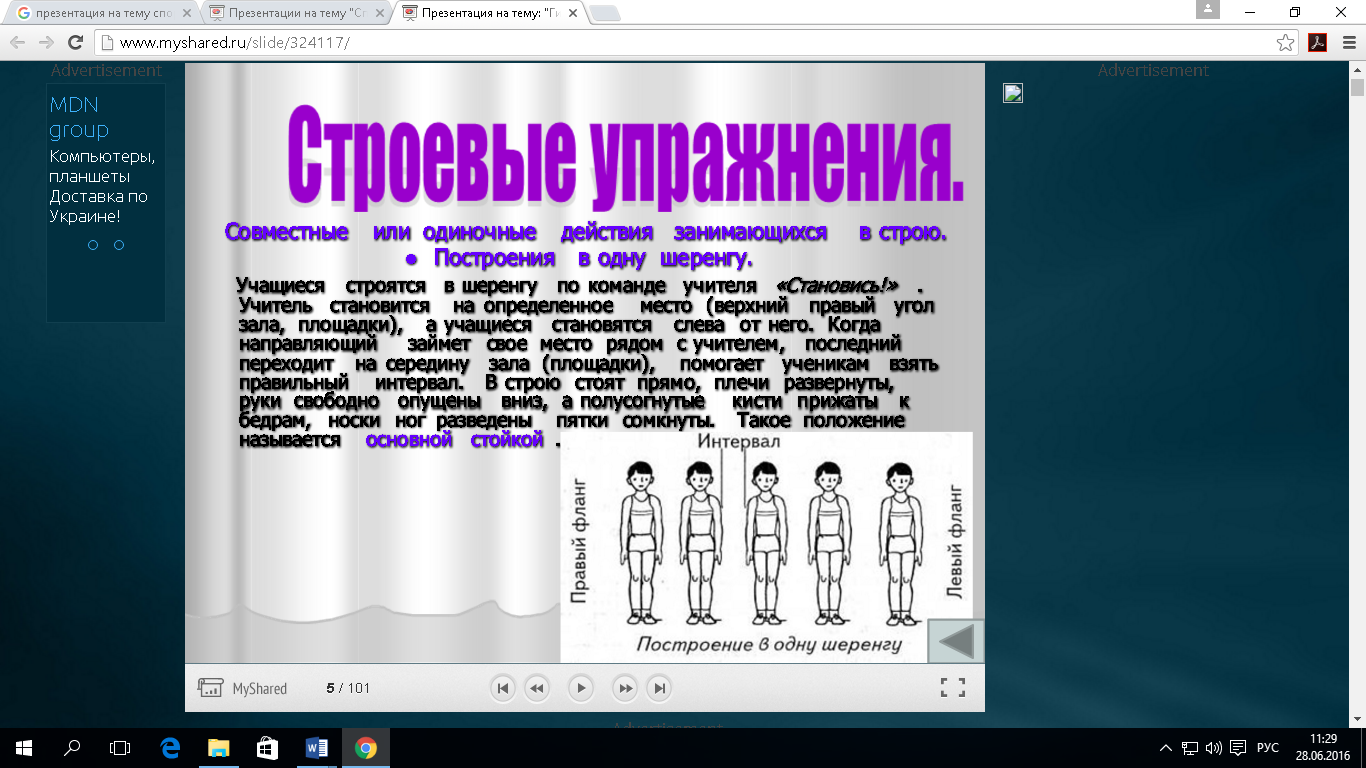
Task: Open the MyShared logo link
Action: (243, 688)
